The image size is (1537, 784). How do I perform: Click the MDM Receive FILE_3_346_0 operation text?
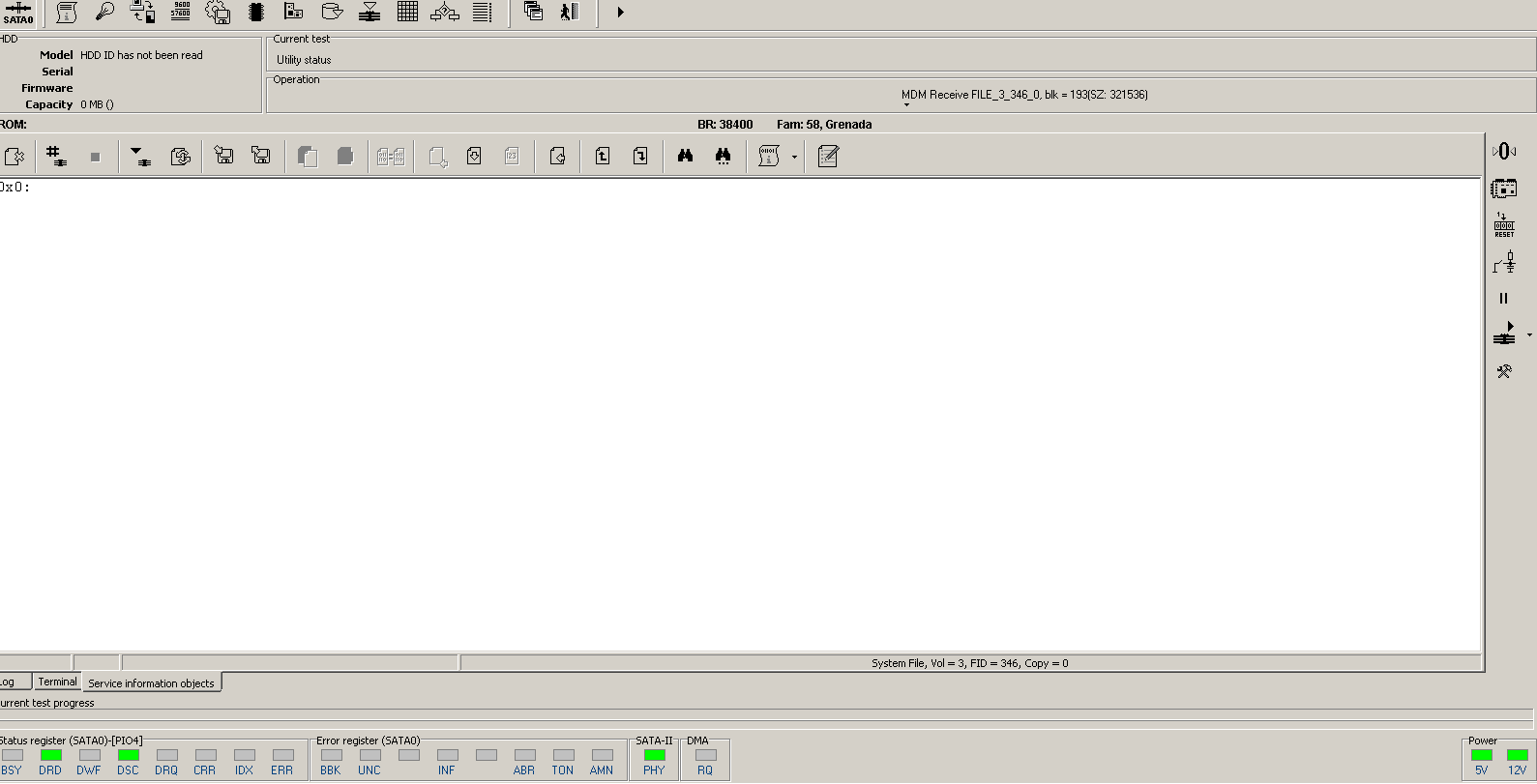[x=1024, y=95]
